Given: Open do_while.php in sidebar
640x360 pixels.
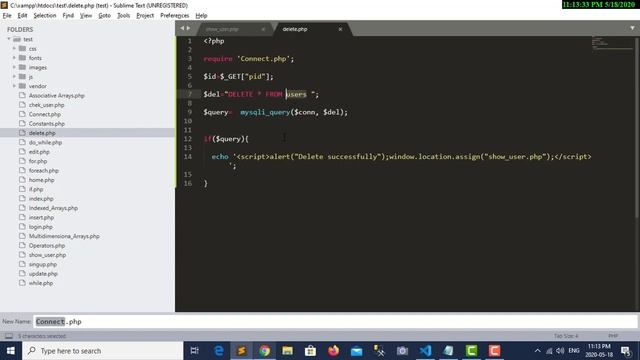Looking at the screenshot, I should click(45, 142).
